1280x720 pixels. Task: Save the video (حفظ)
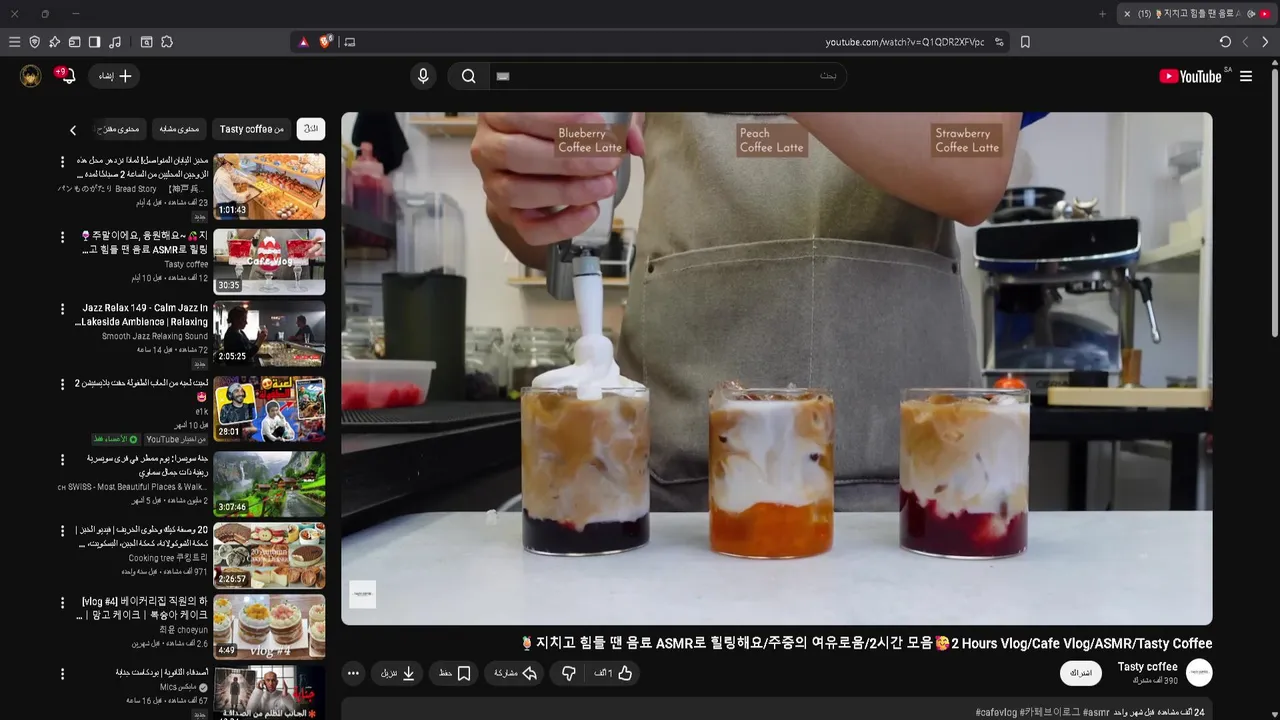click(x=455, y=673)
